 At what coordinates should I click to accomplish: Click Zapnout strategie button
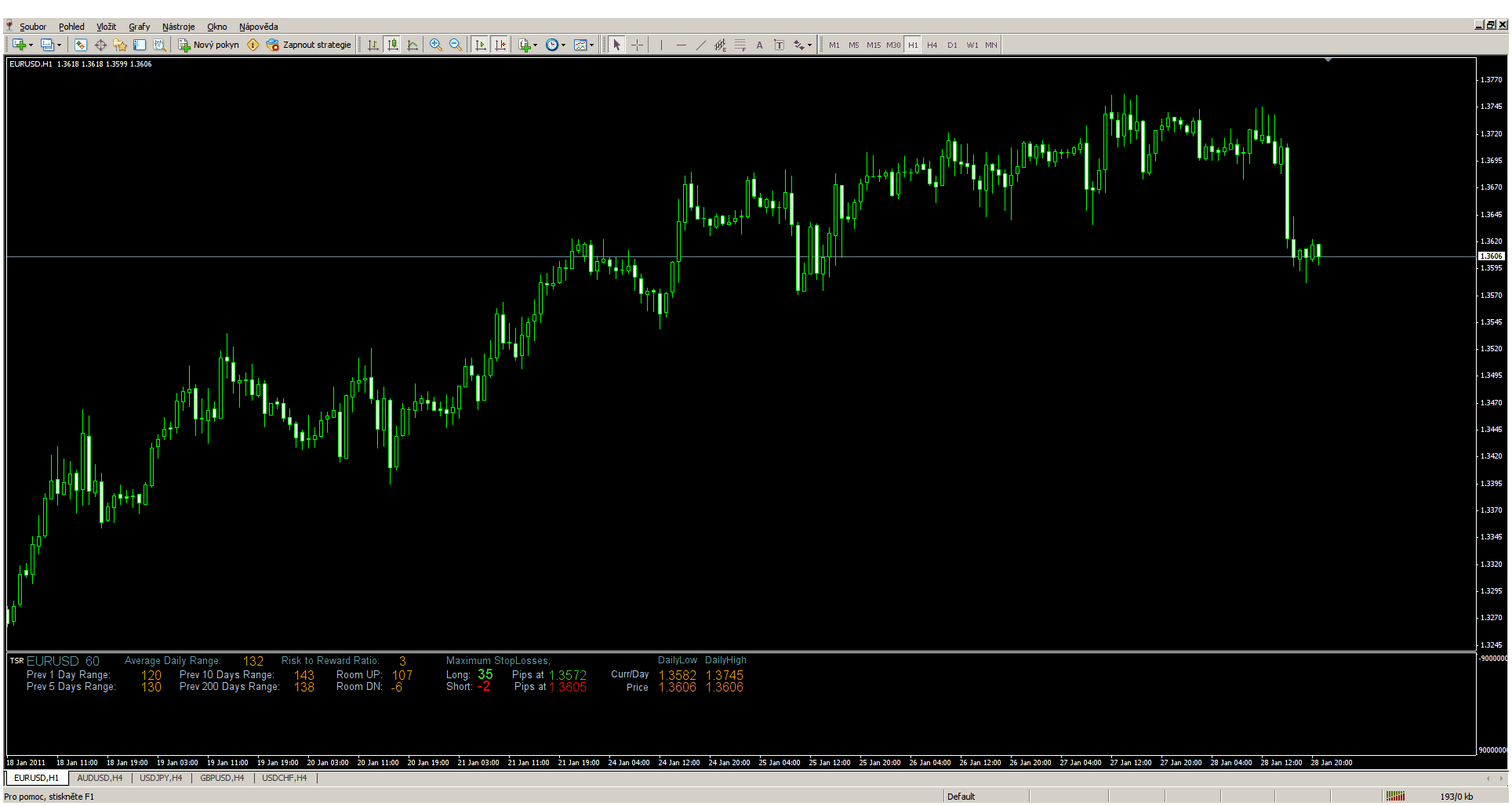coord(309,45)
